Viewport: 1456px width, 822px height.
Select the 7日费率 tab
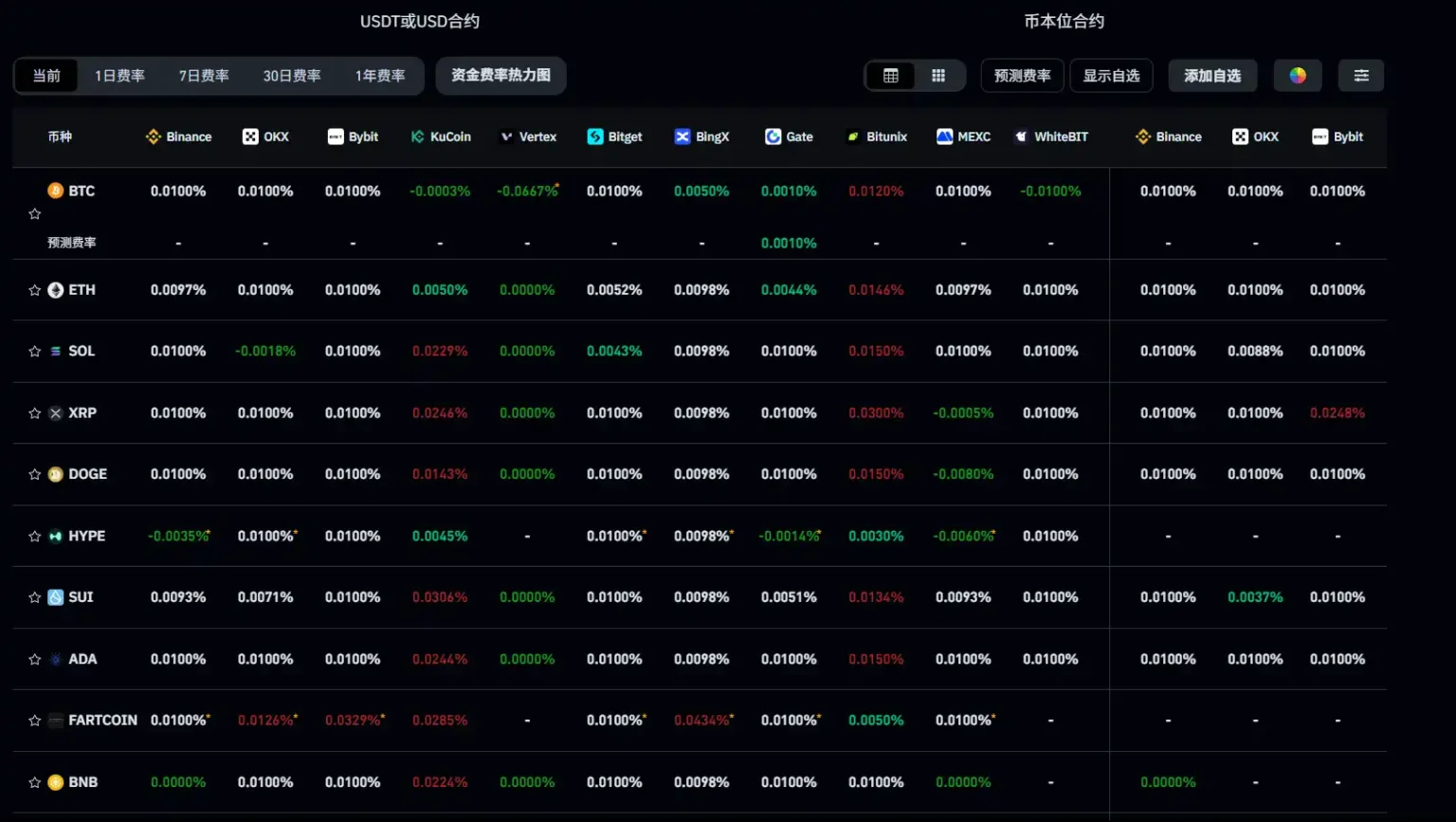(x=204, y=76)
